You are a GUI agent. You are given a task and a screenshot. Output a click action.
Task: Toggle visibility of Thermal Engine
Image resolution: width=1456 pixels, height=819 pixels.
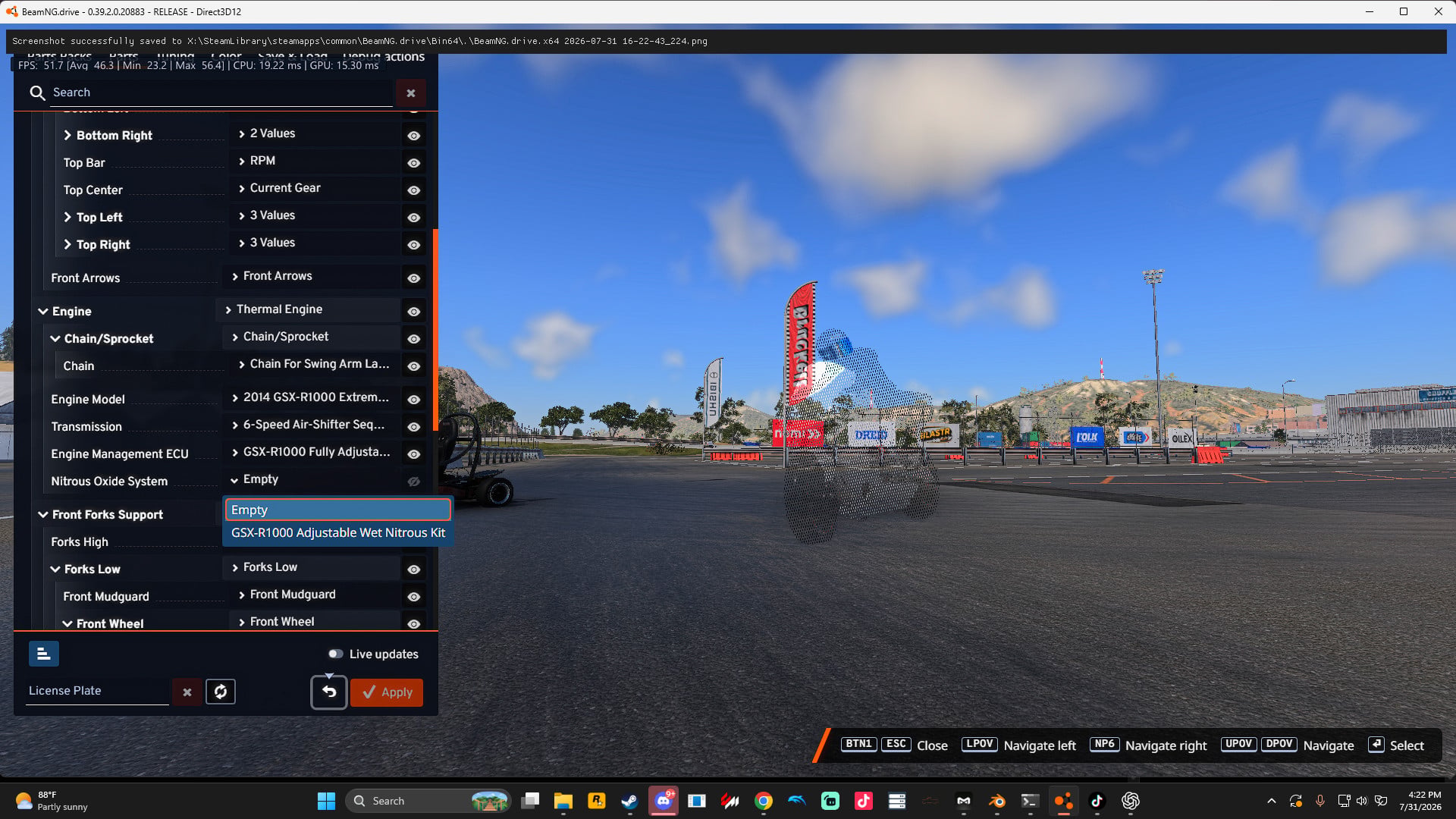click(x=413, y=312)
